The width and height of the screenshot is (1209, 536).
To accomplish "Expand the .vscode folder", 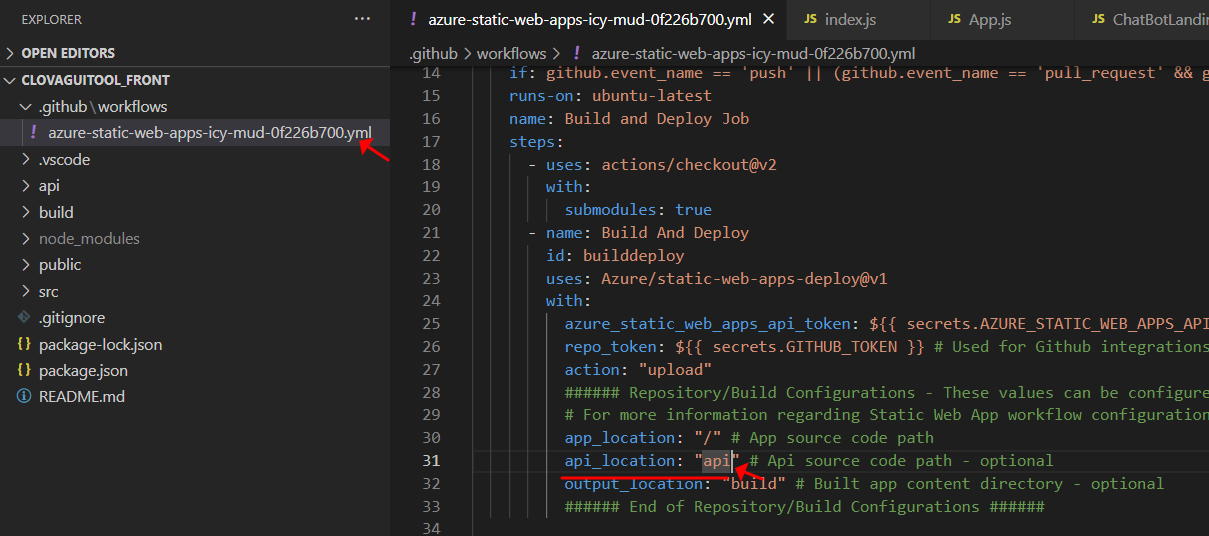I will point(64,159).
